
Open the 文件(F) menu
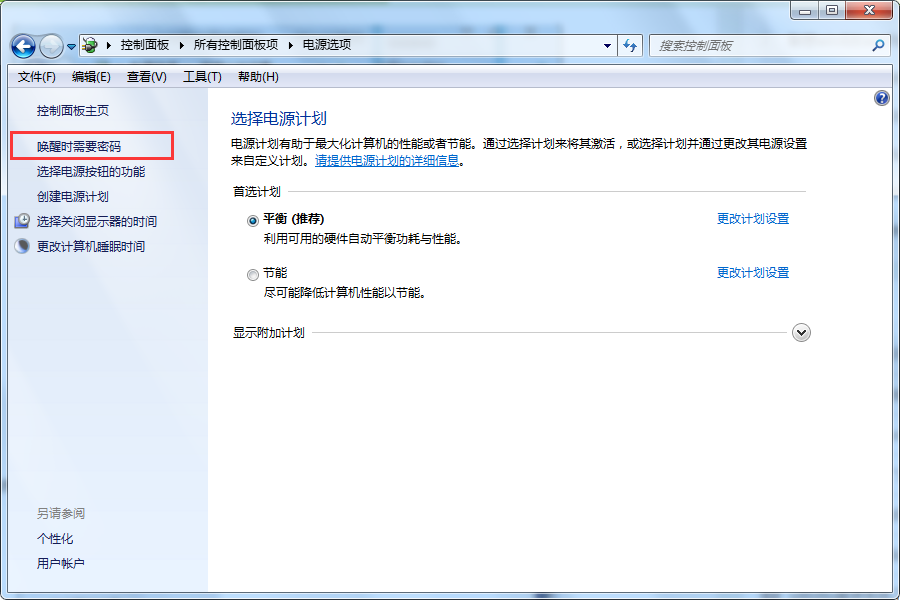pos(37,77)
